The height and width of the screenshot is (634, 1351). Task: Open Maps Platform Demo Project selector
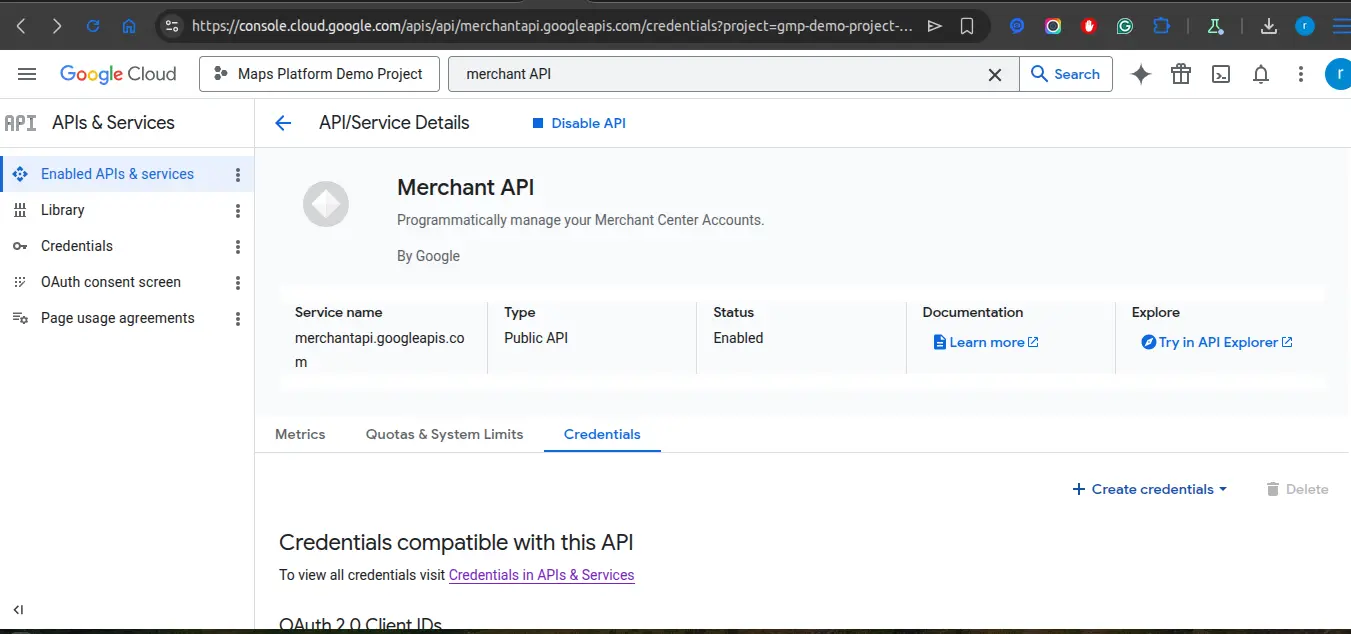point(318,74)
